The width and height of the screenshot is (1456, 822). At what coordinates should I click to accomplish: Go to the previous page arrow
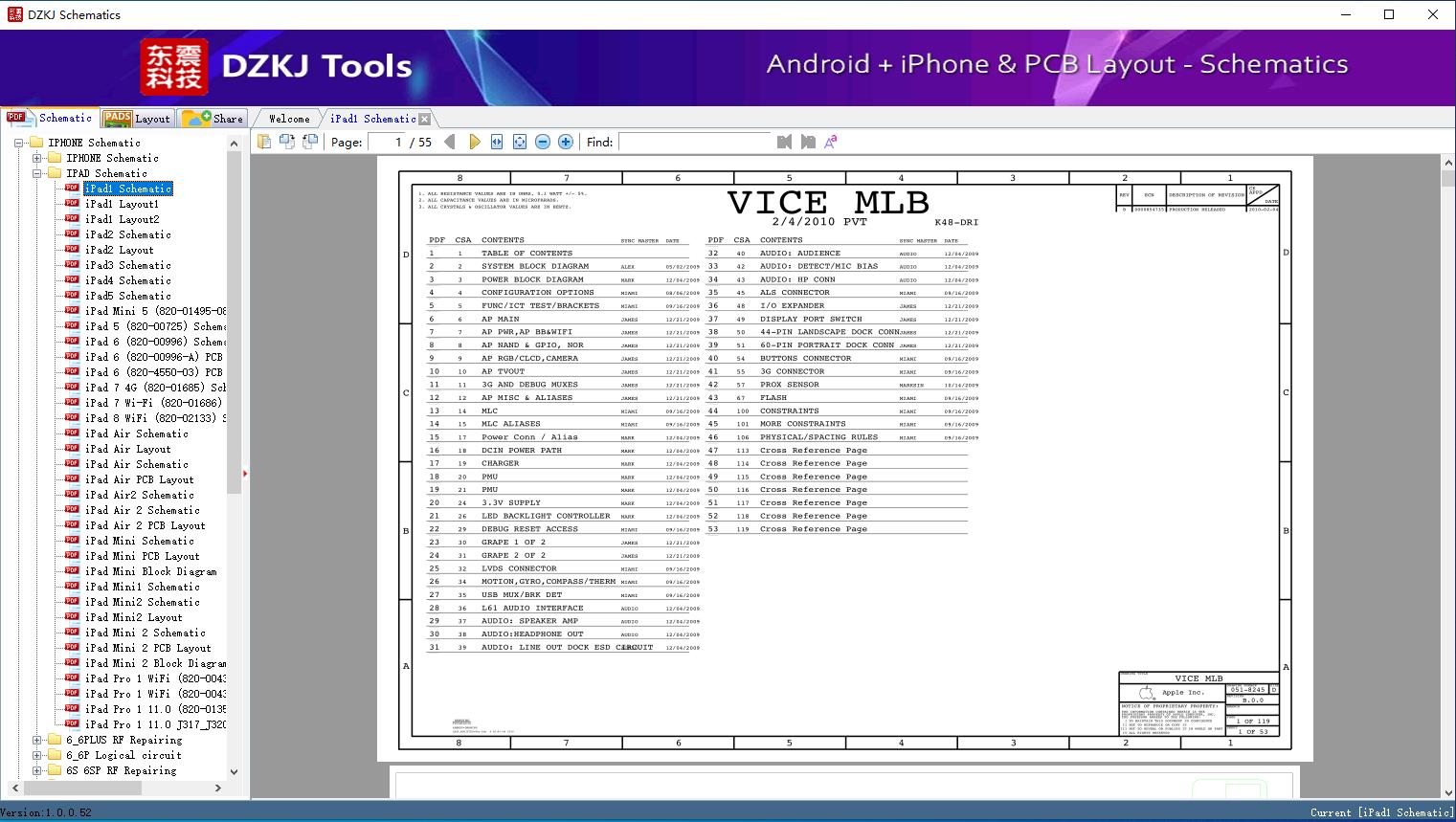tap(449, 142)
